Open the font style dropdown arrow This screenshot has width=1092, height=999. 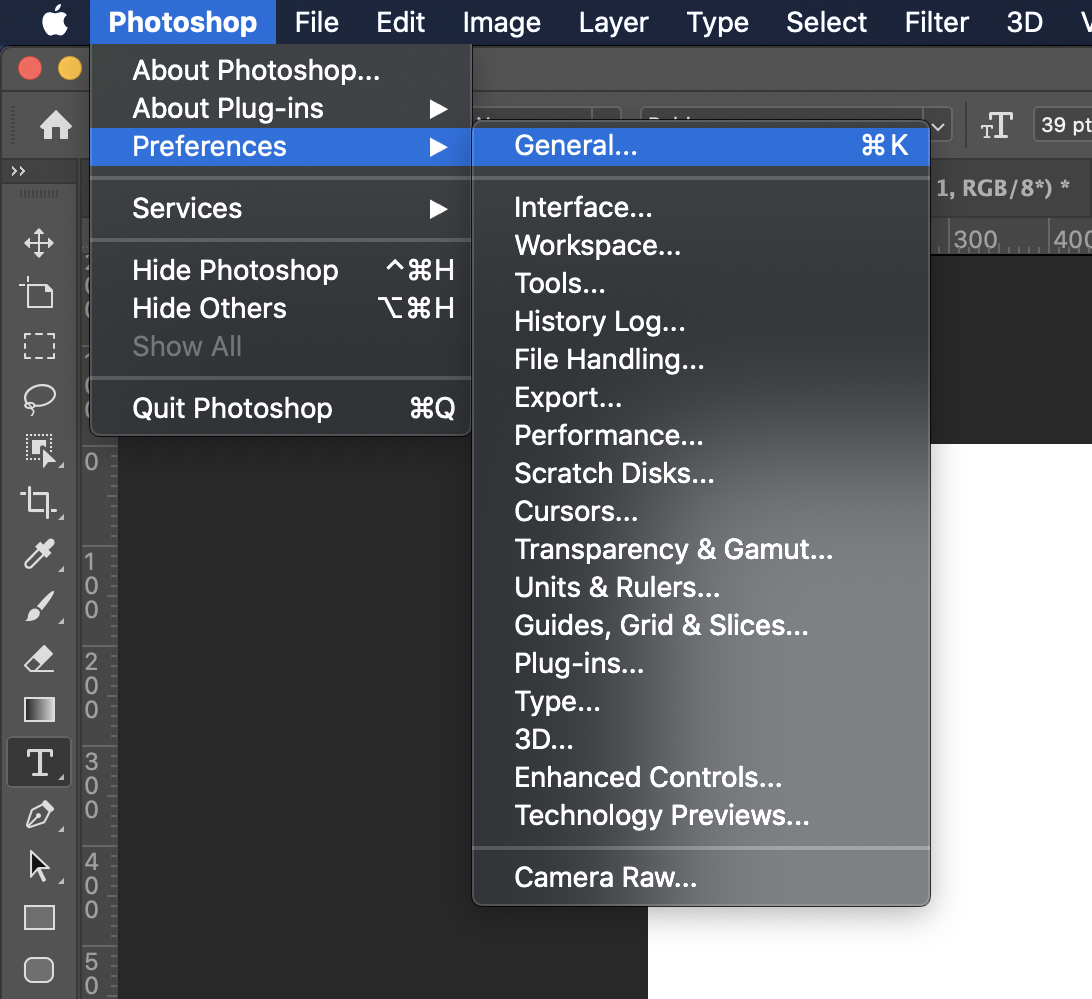coord(938,127)
